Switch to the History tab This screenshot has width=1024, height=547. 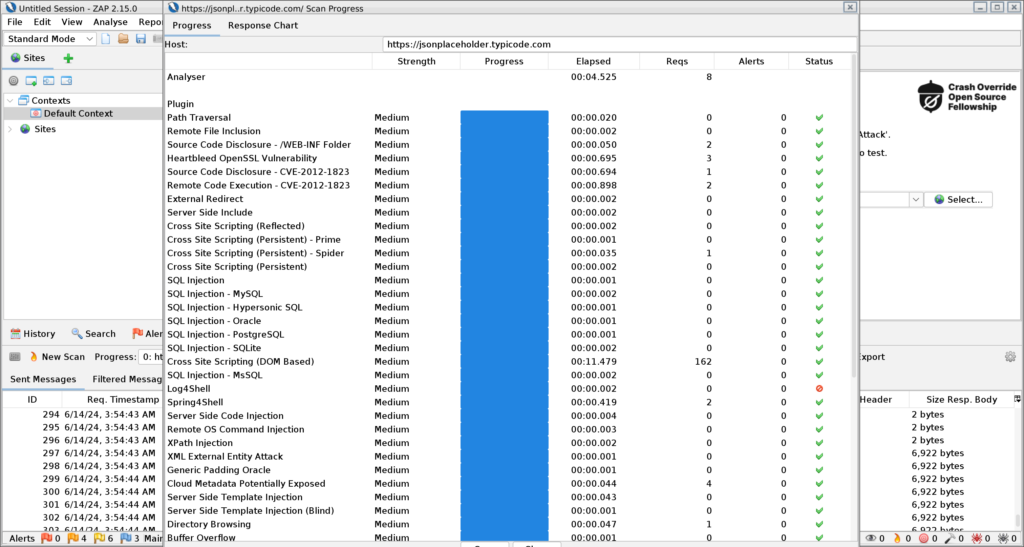point(33,334)
